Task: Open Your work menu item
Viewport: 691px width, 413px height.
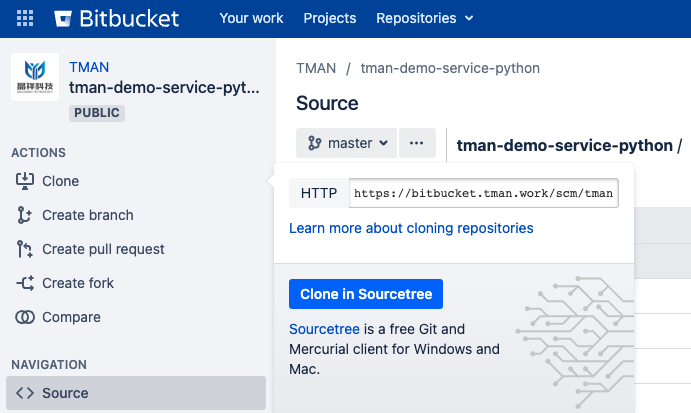Action: 251,18
